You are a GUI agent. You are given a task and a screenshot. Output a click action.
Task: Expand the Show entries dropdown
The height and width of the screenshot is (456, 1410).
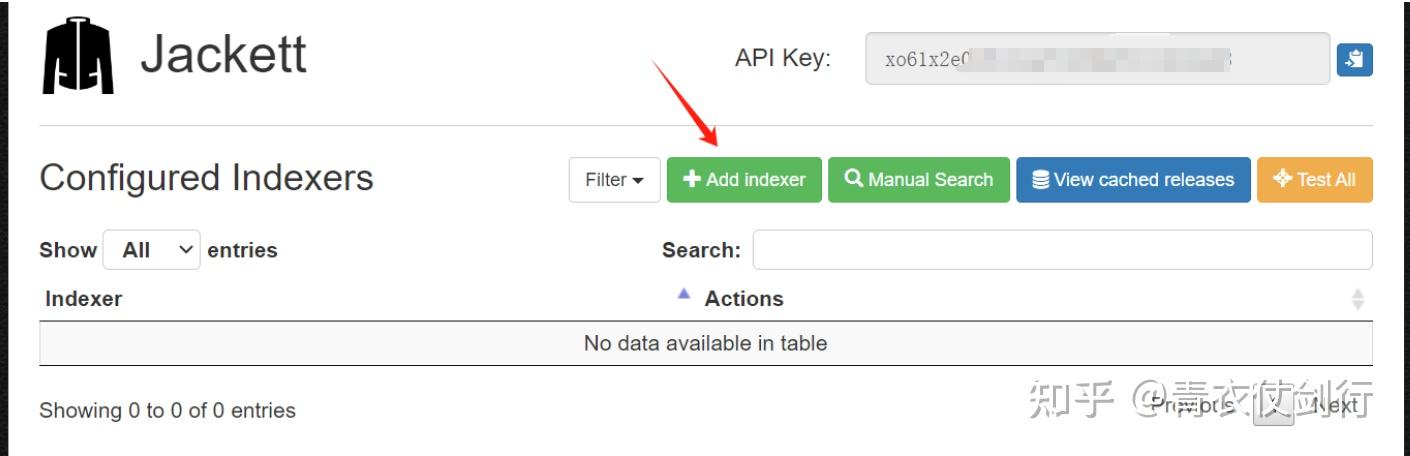(x=151, y=250)
